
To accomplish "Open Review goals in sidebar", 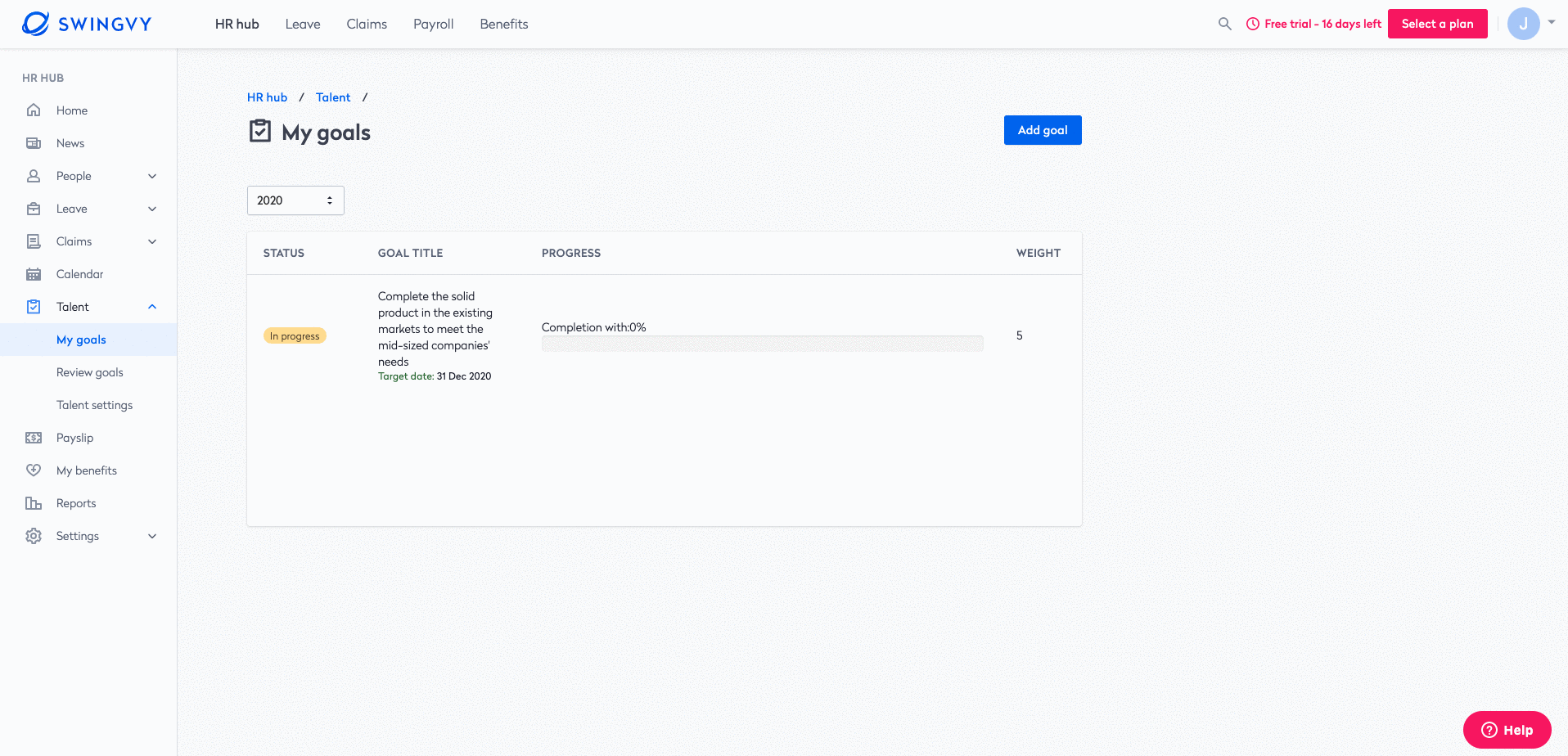I will [88, 372].
